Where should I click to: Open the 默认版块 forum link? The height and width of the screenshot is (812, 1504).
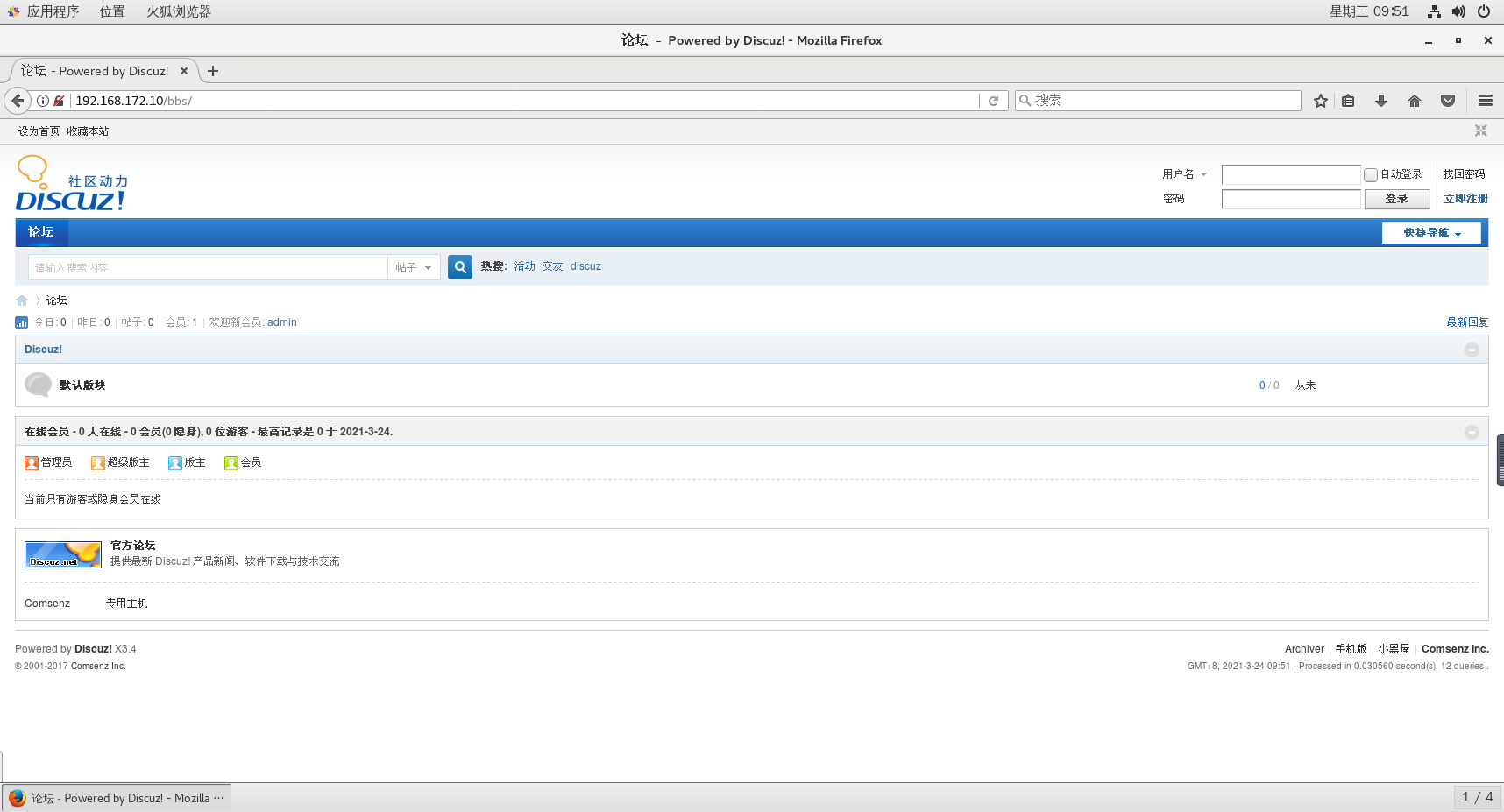82,385
